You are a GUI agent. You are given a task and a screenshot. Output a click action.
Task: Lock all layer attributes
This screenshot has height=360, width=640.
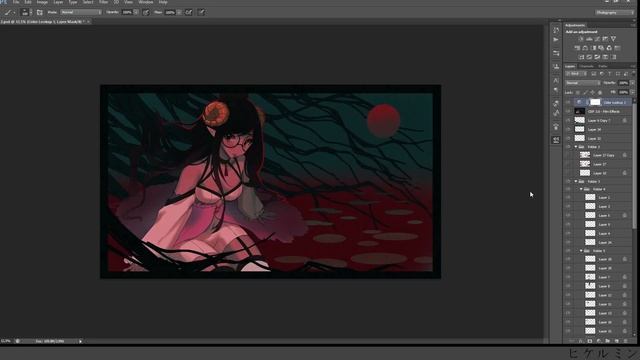[600, 93]
